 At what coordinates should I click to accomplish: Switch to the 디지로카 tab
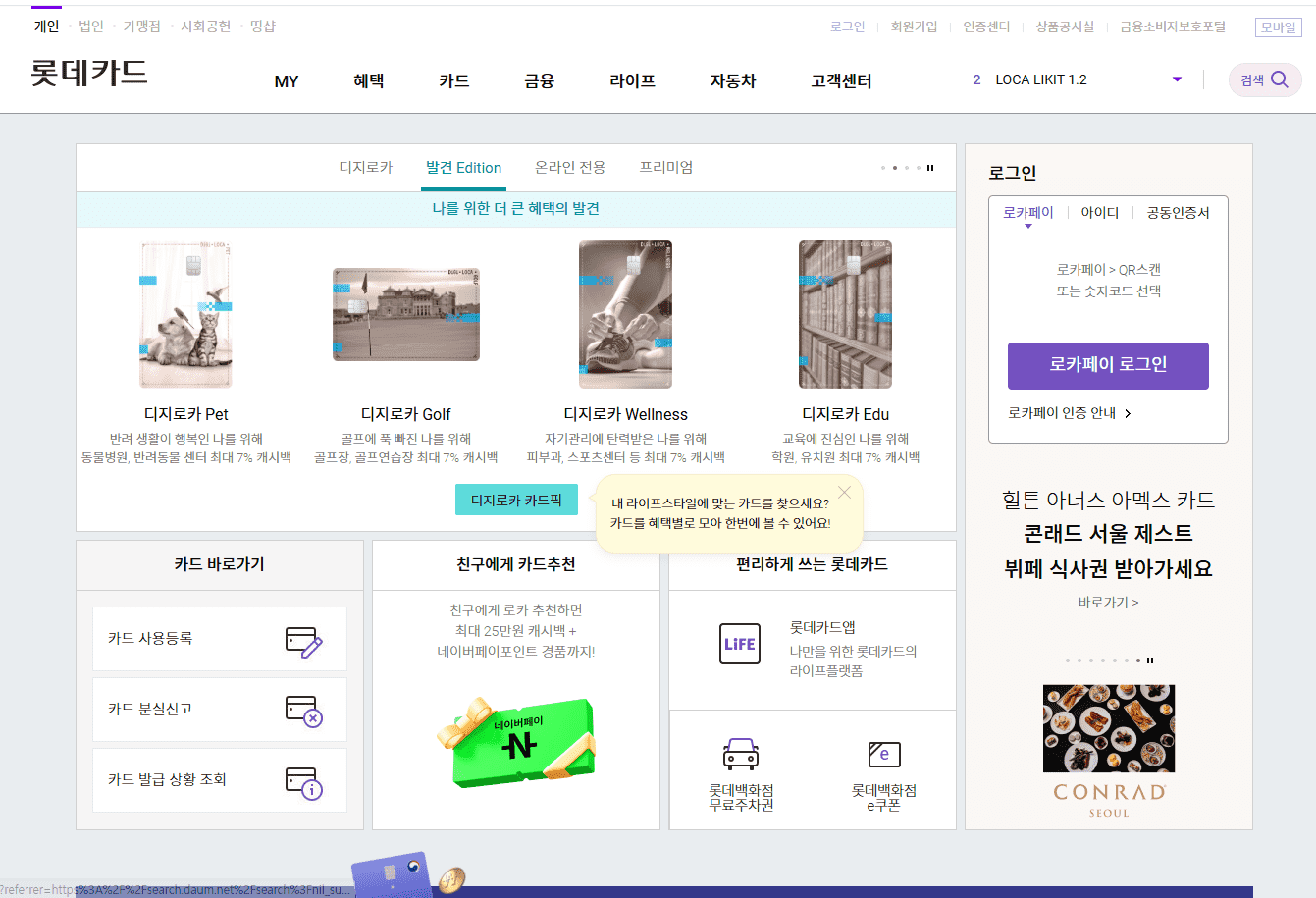366,168
